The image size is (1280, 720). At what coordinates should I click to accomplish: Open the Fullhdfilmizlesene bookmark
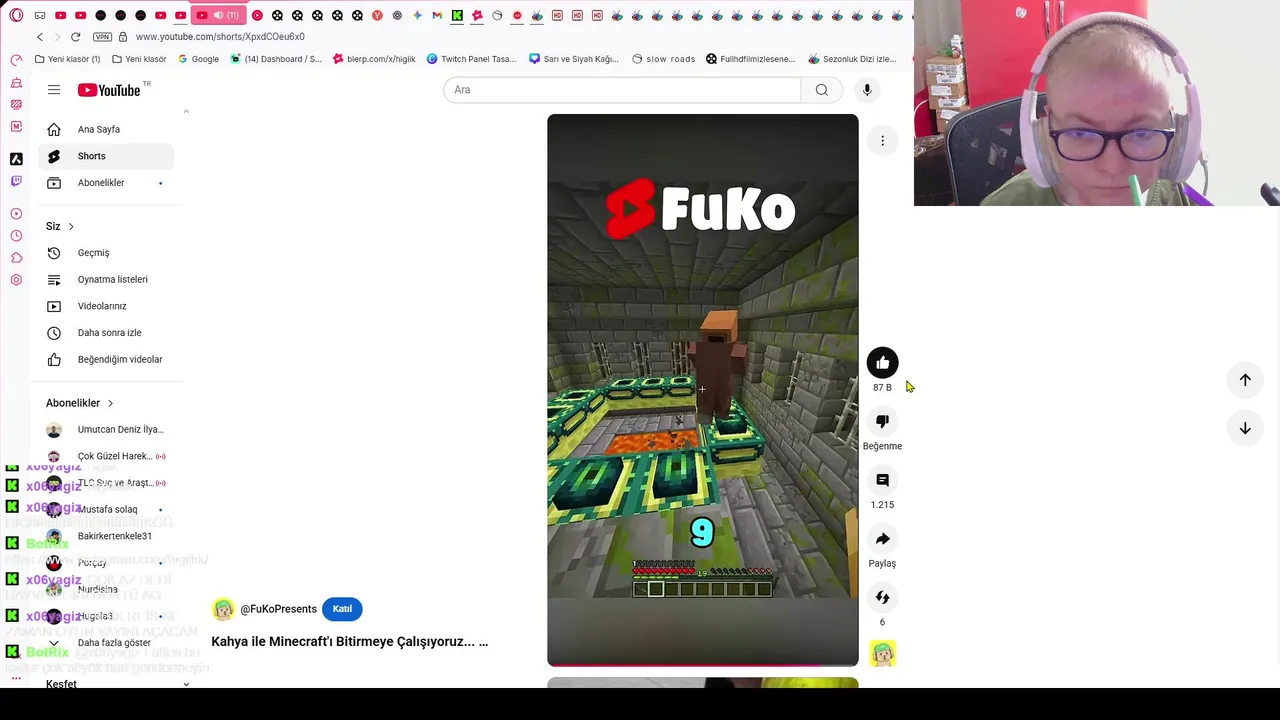click(751, 59)
